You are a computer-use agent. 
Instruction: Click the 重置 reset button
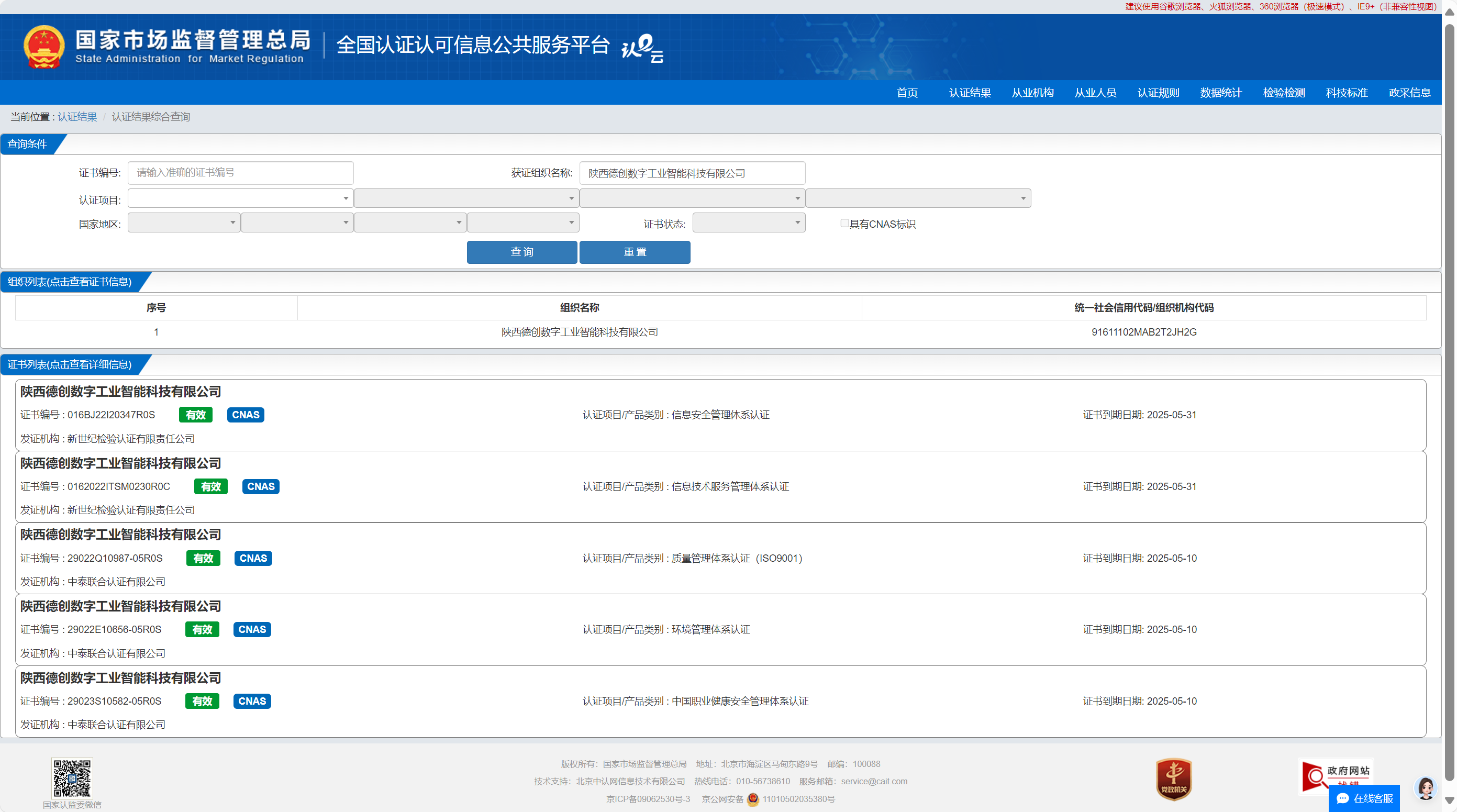coord(635,252)
